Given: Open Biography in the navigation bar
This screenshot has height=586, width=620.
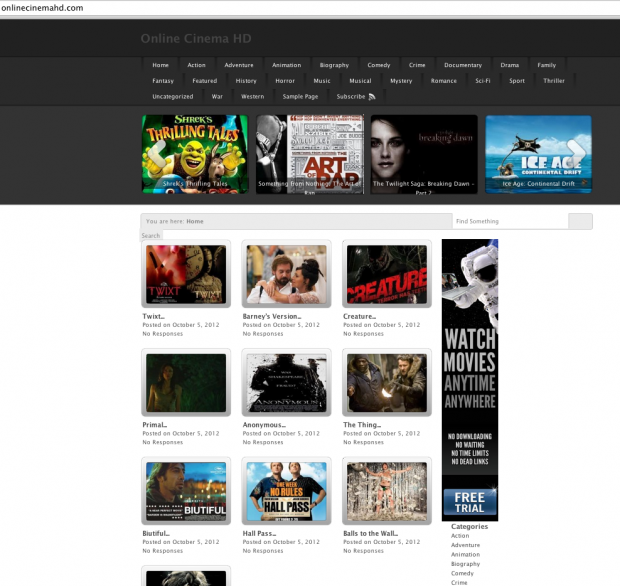Looking at the screenshot, I should 335,65.
